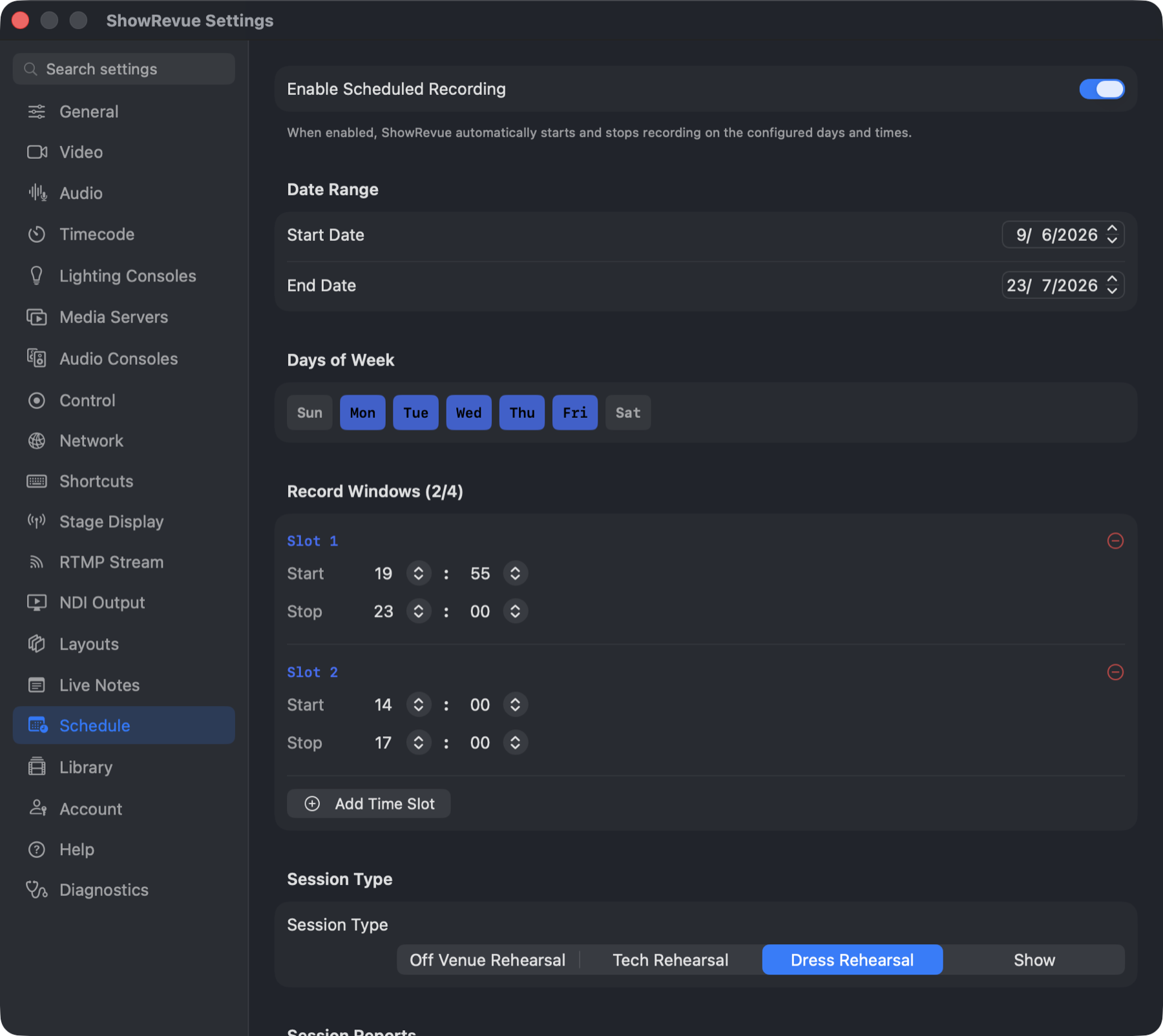Disable Wednesday in Days of Week
1163x1036 pixels.
468,413
